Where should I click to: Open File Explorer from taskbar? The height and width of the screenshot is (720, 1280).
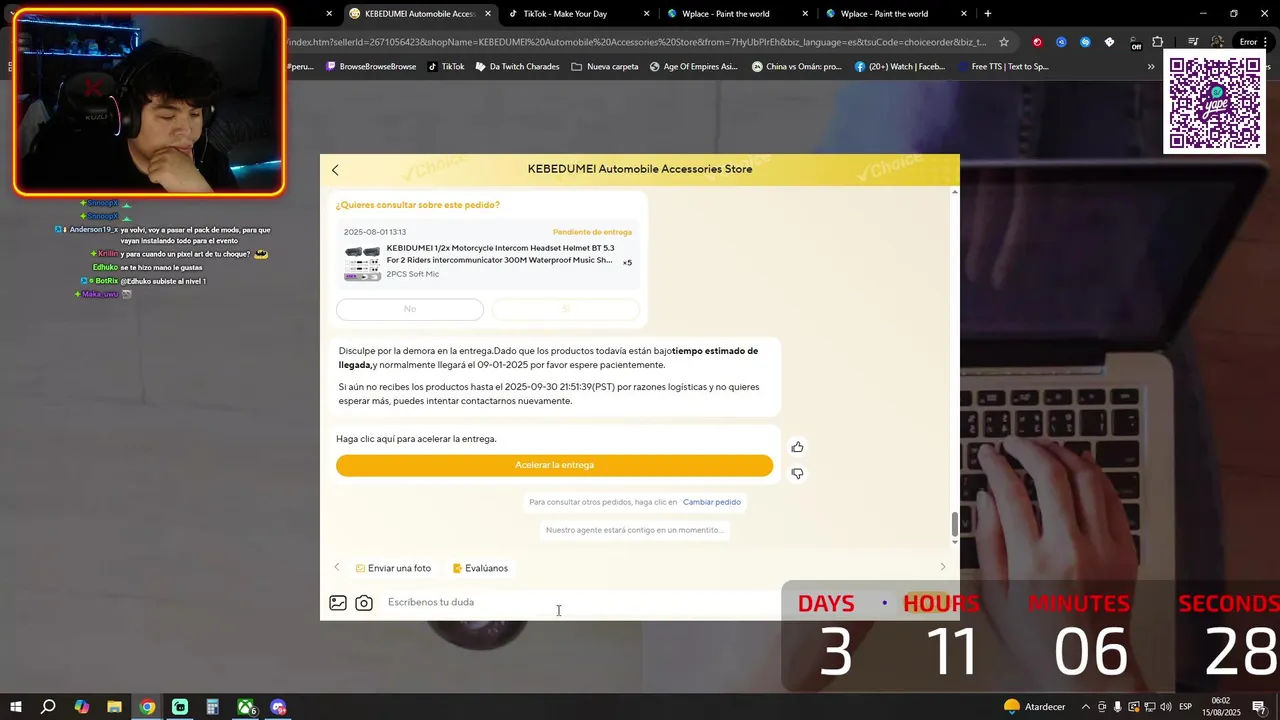(x=114, y=707)
